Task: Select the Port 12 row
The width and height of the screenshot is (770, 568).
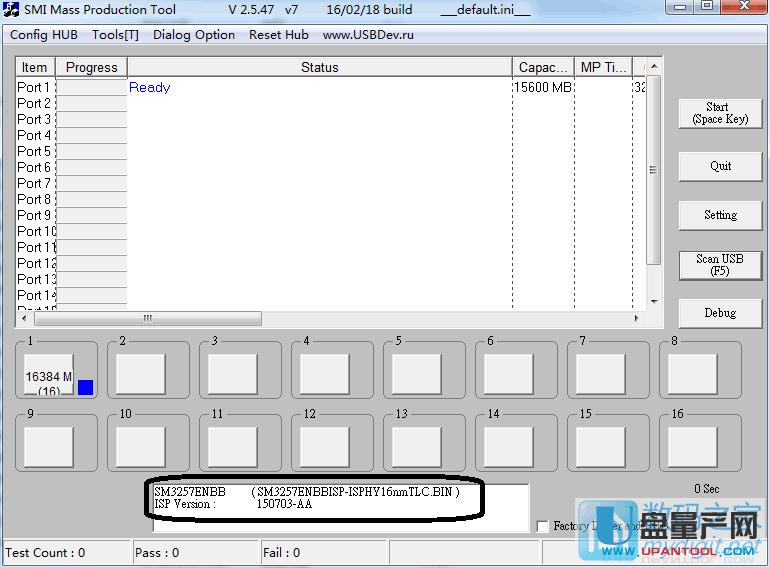Action: [x=331, y=263]
